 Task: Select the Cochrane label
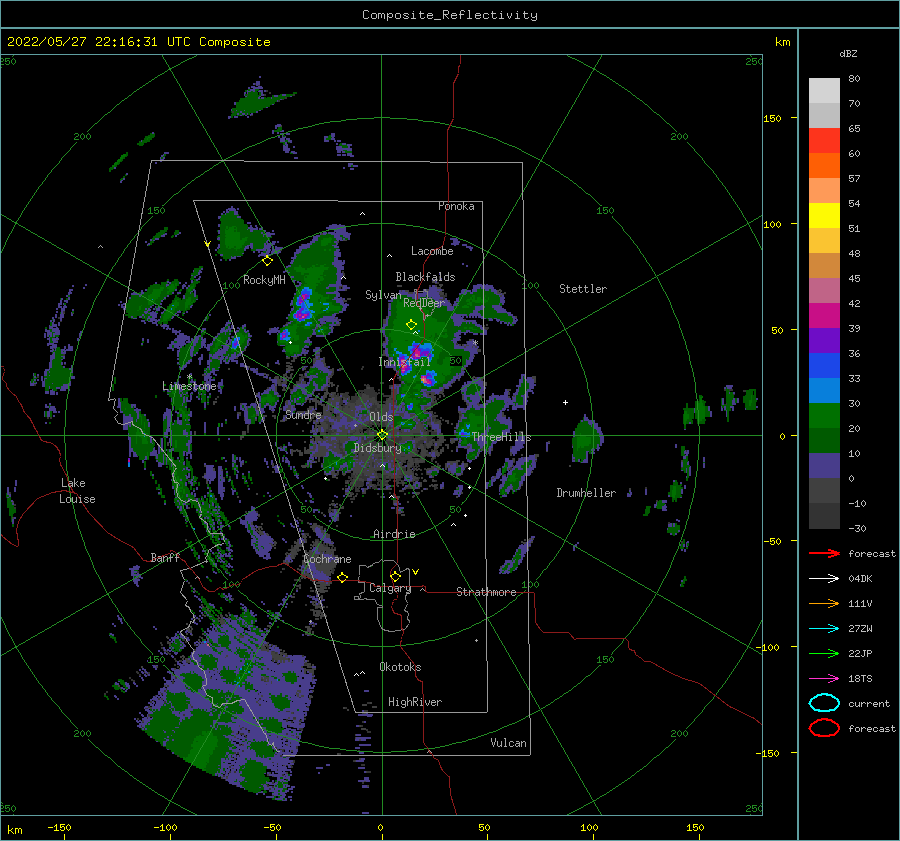327,559
